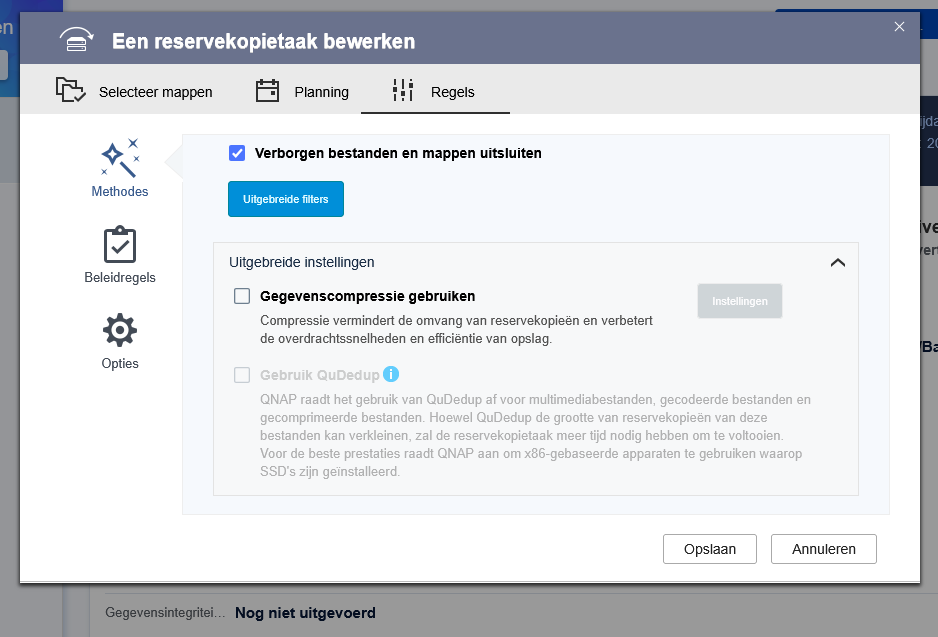The height and width of the screenshot is (637, 938).
Task: Collapse Uitgebreide instellingen with the chevron
Action: [838, 263]
